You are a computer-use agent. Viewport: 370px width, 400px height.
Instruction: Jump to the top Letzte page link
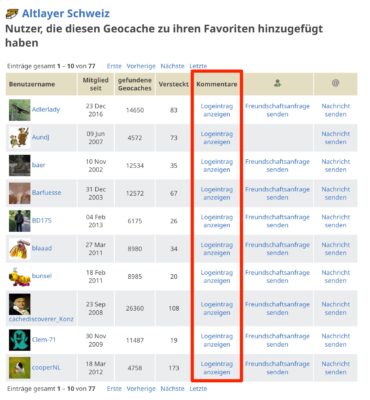click(x=198, y=66)
